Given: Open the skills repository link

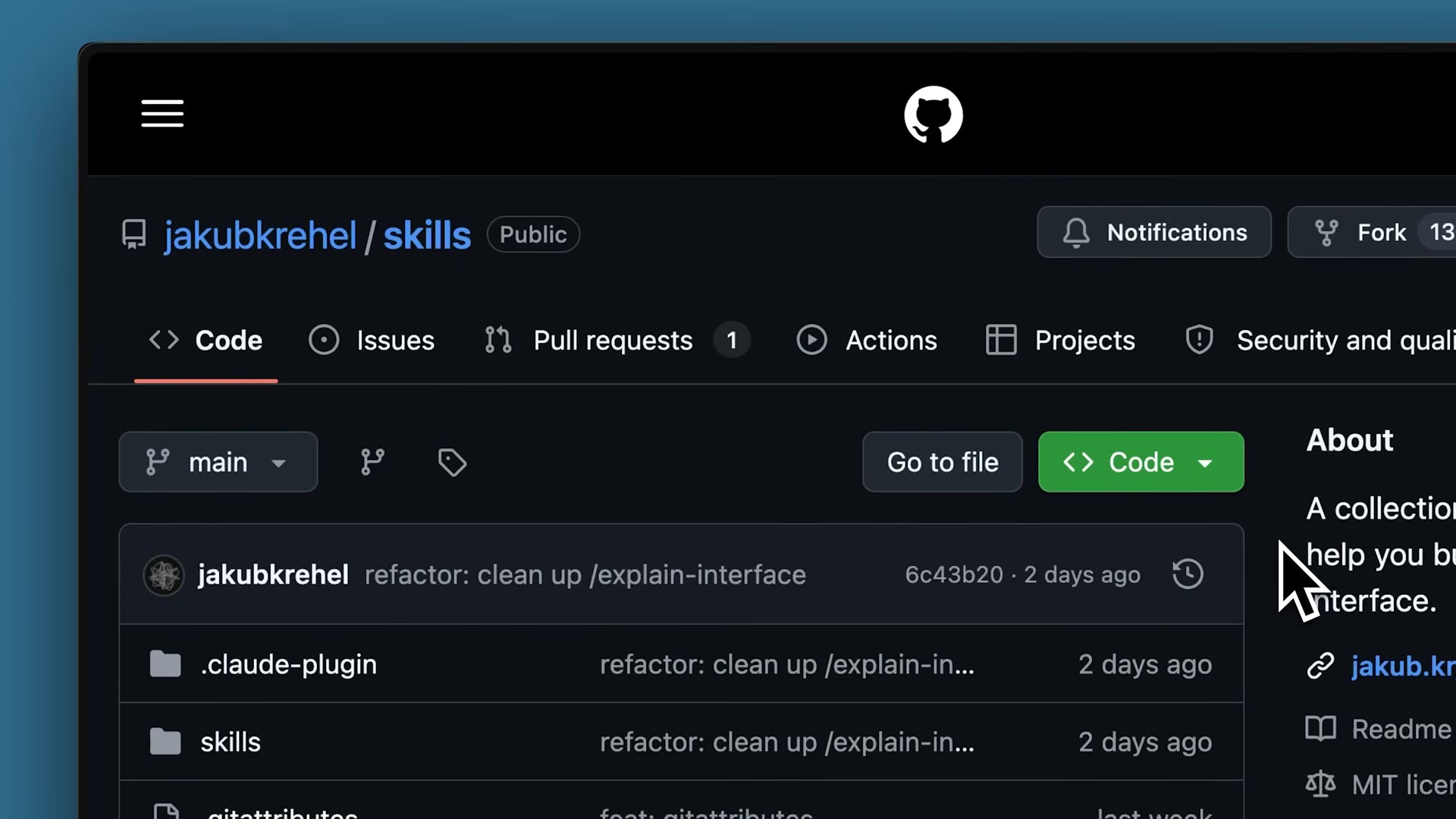Looking at the screenshot, I should 427,235.
